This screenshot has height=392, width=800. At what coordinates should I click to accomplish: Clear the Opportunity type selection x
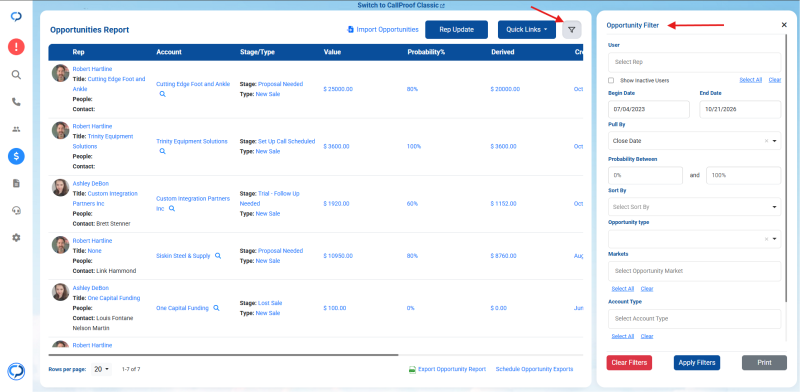click(766, 239)
